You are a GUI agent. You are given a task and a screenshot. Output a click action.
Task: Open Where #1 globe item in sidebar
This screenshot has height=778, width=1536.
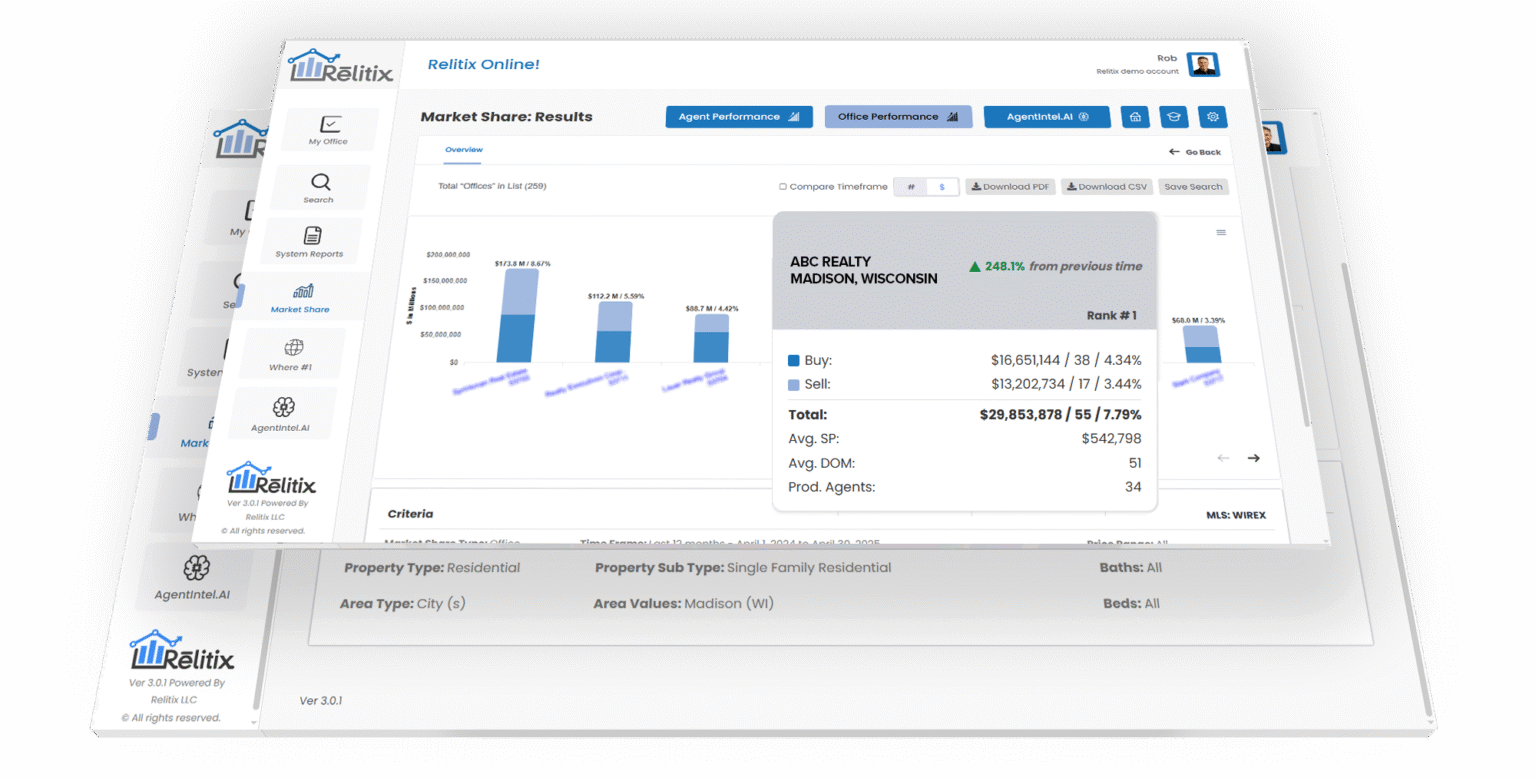tap(292, 353)
